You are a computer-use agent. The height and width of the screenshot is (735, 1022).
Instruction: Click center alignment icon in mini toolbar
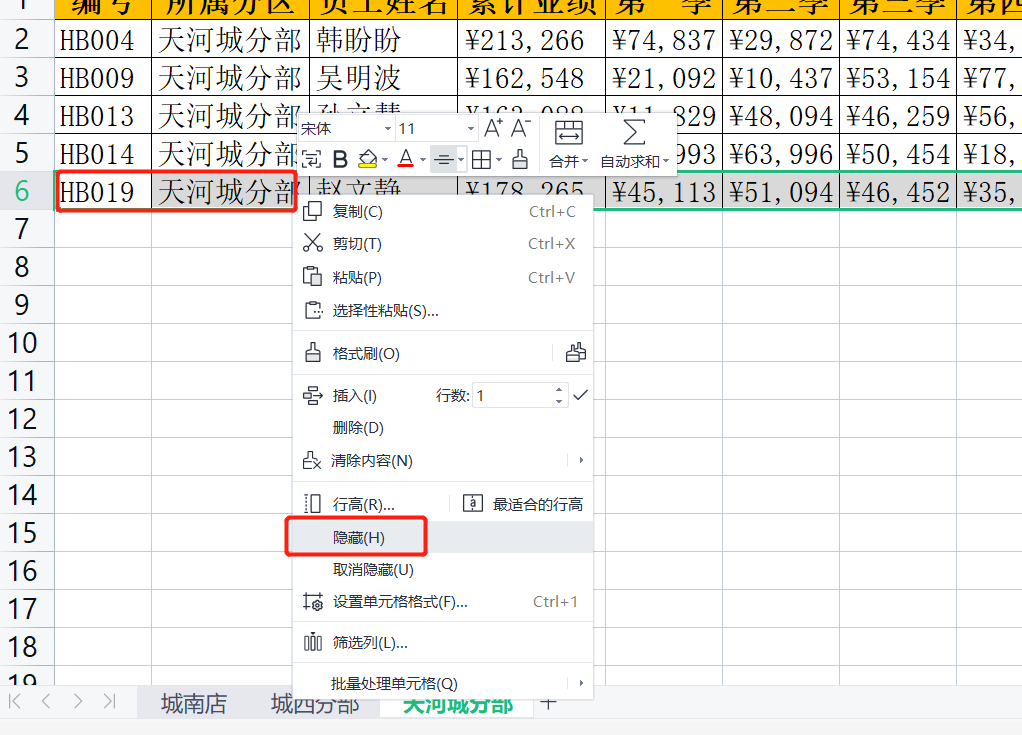click(444, 160)
